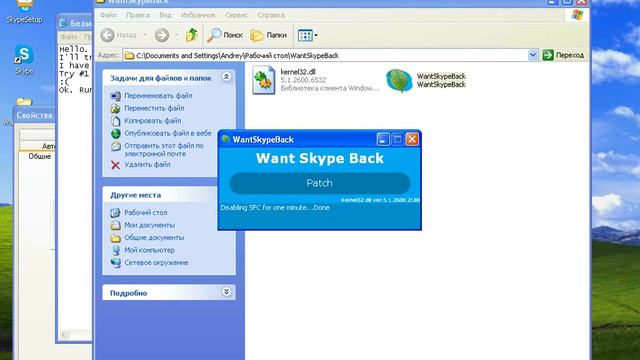Open Рабочий стол in Other Places
Screen dimensions: 640x360
[x=146, y=213]
